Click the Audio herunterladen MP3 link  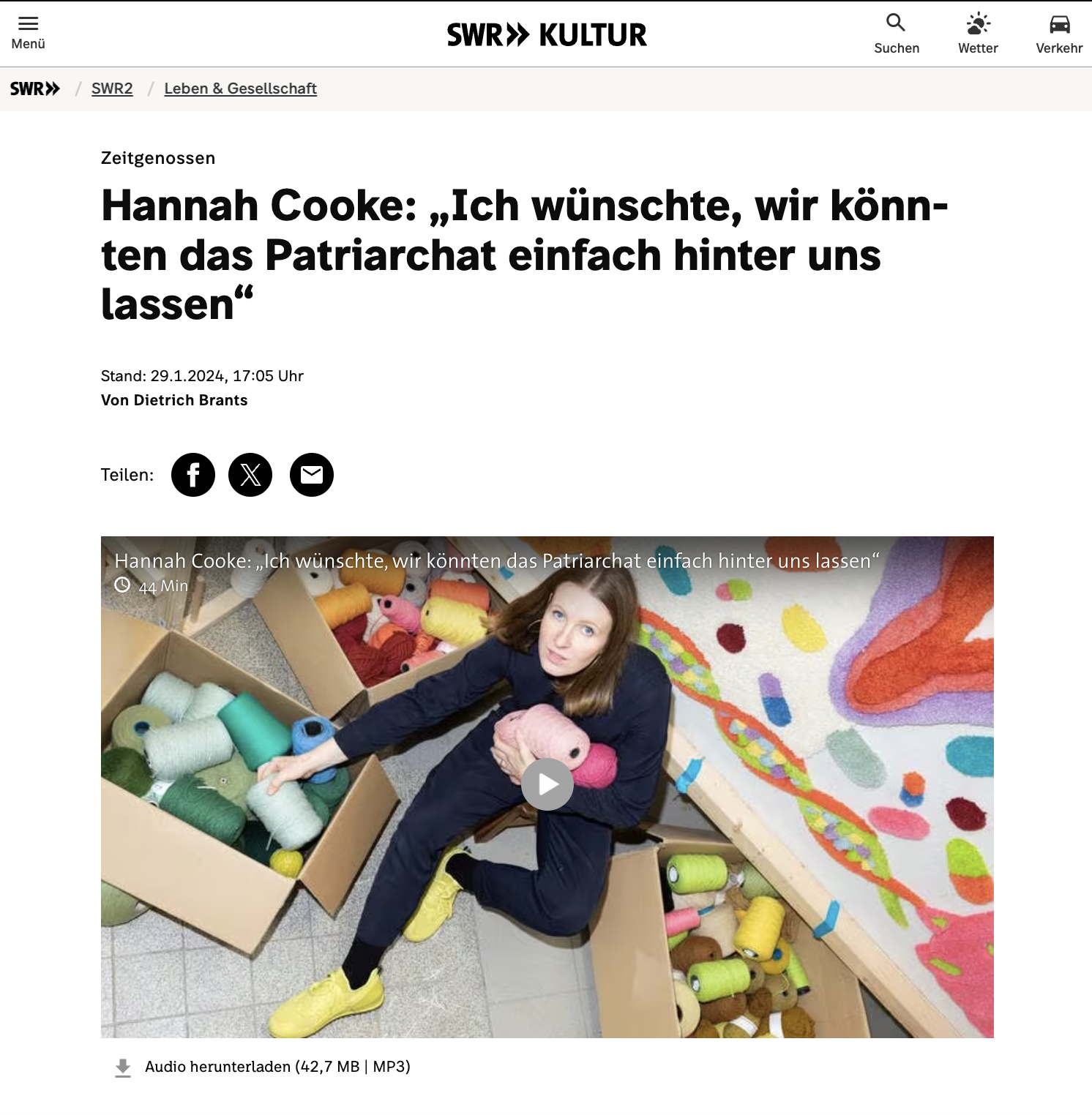click(277, 1067)
